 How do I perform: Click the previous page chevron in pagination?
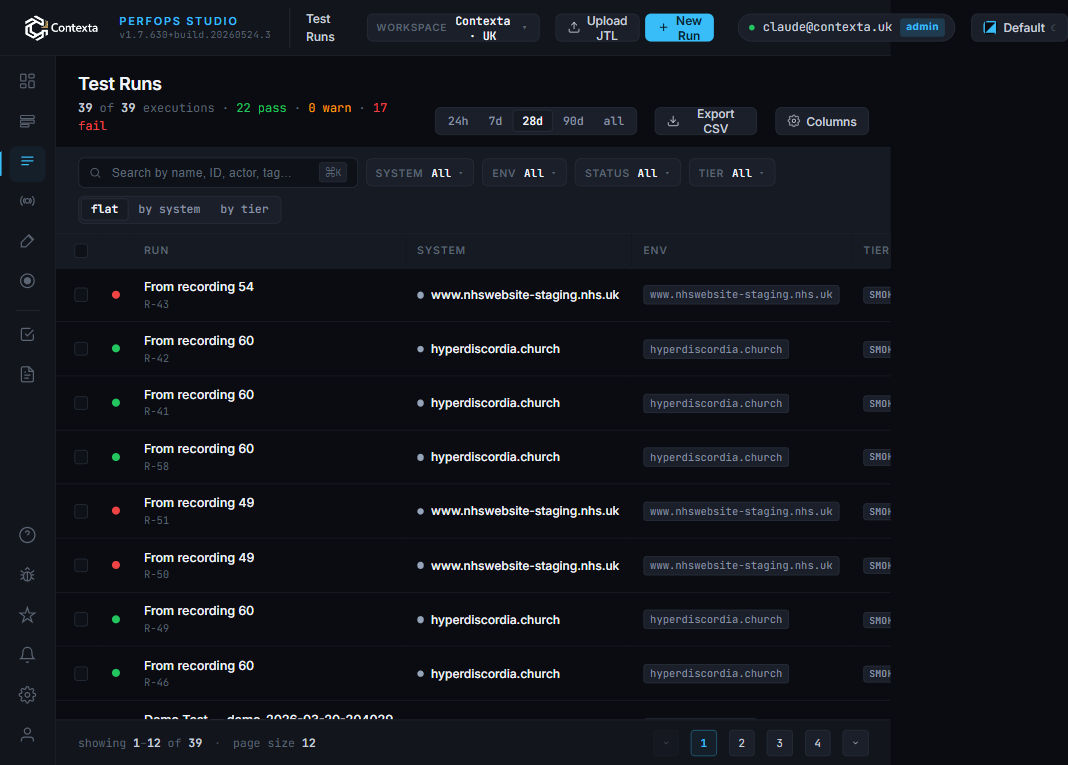pos(666,743)
